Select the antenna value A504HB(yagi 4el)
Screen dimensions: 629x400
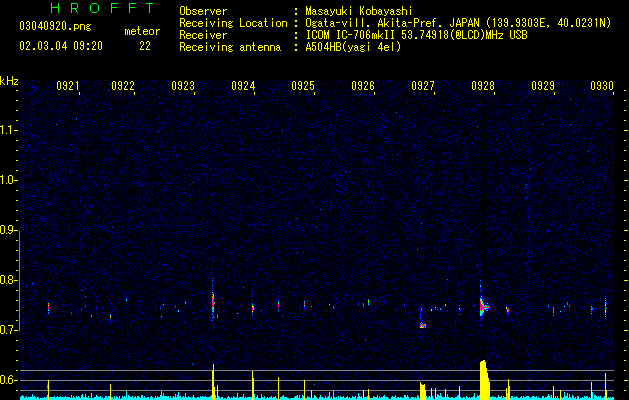pos(353,47)
